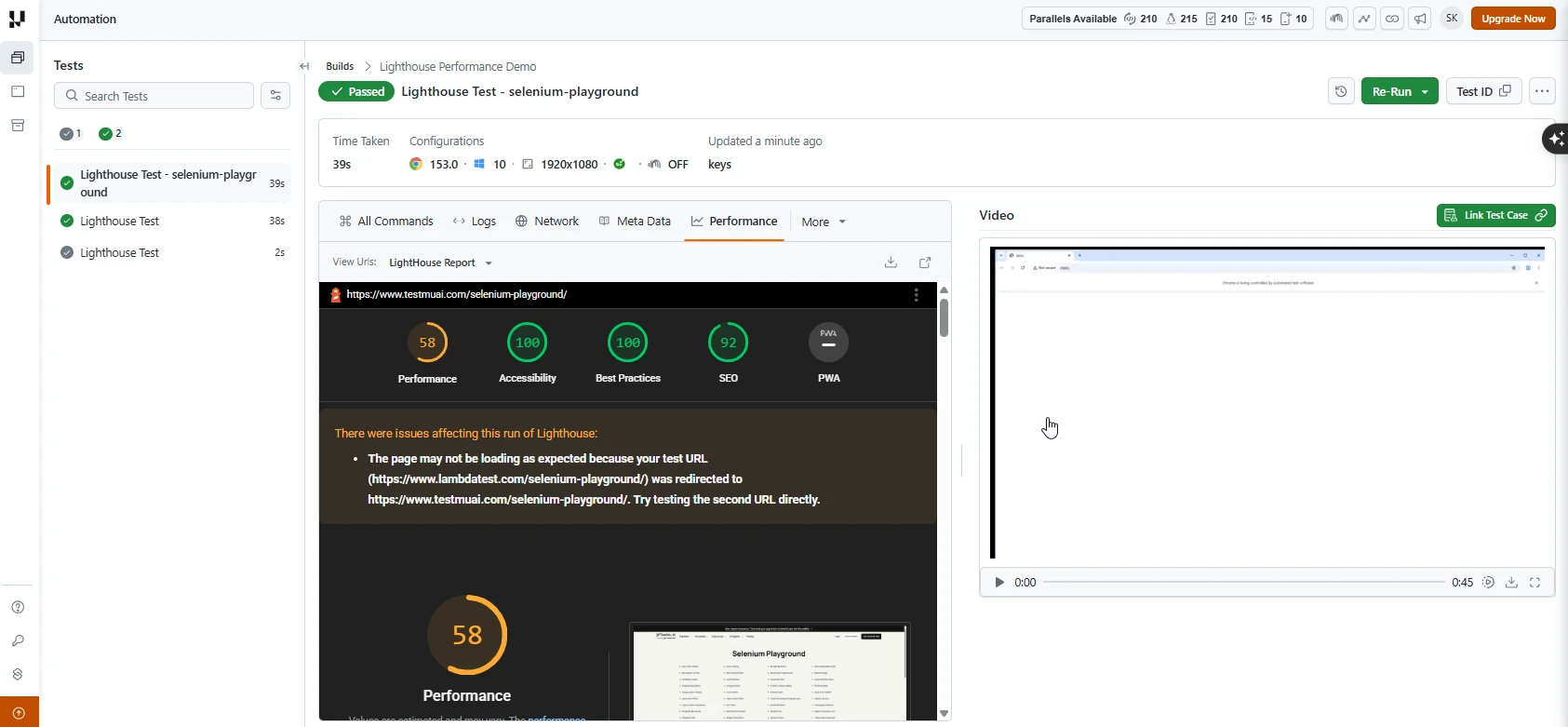Seek within the video progress bar
Screen dimensions: 1568x727
[1243, 582]
